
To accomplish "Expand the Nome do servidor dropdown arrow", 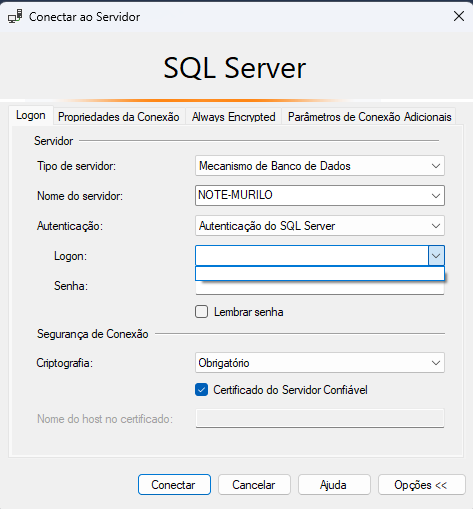I will pyautogui.click(x=436, y=196).
